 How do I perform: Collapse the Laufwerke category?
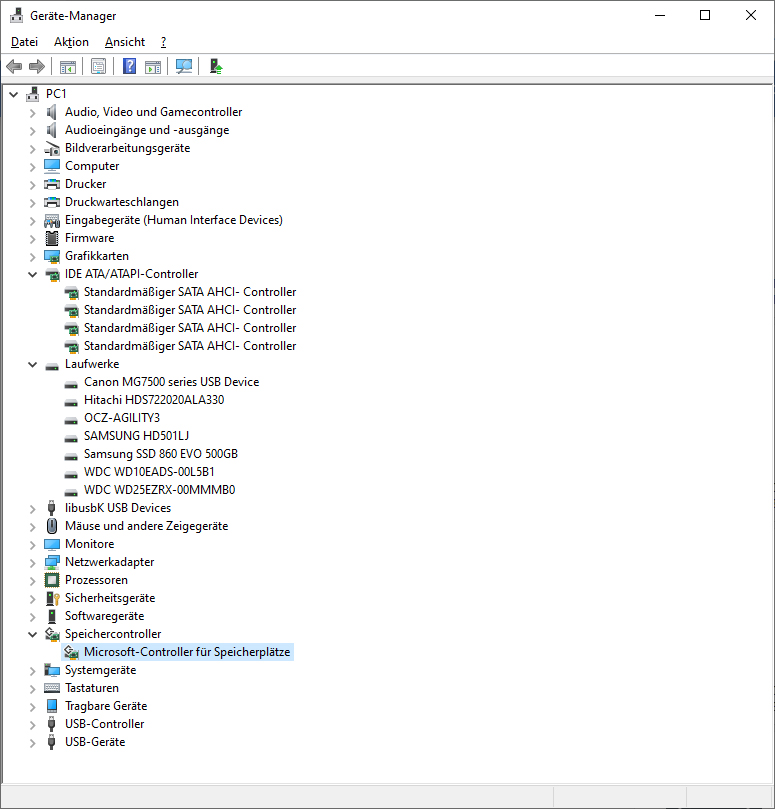pos(33,364)
